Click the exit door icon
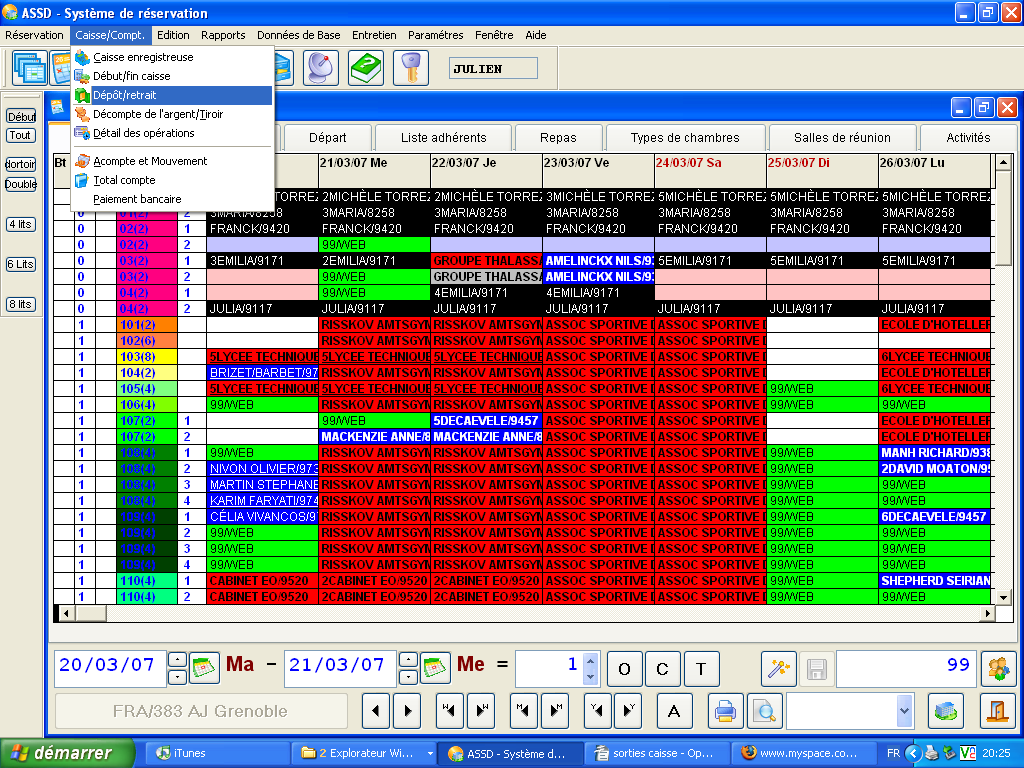 point(998,711)
